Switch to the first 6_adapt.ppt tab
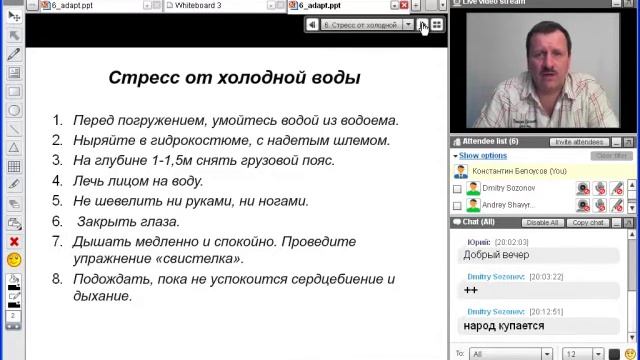This screenshot has height=360, width=640. pyautogui.click(x=72, y=6)
